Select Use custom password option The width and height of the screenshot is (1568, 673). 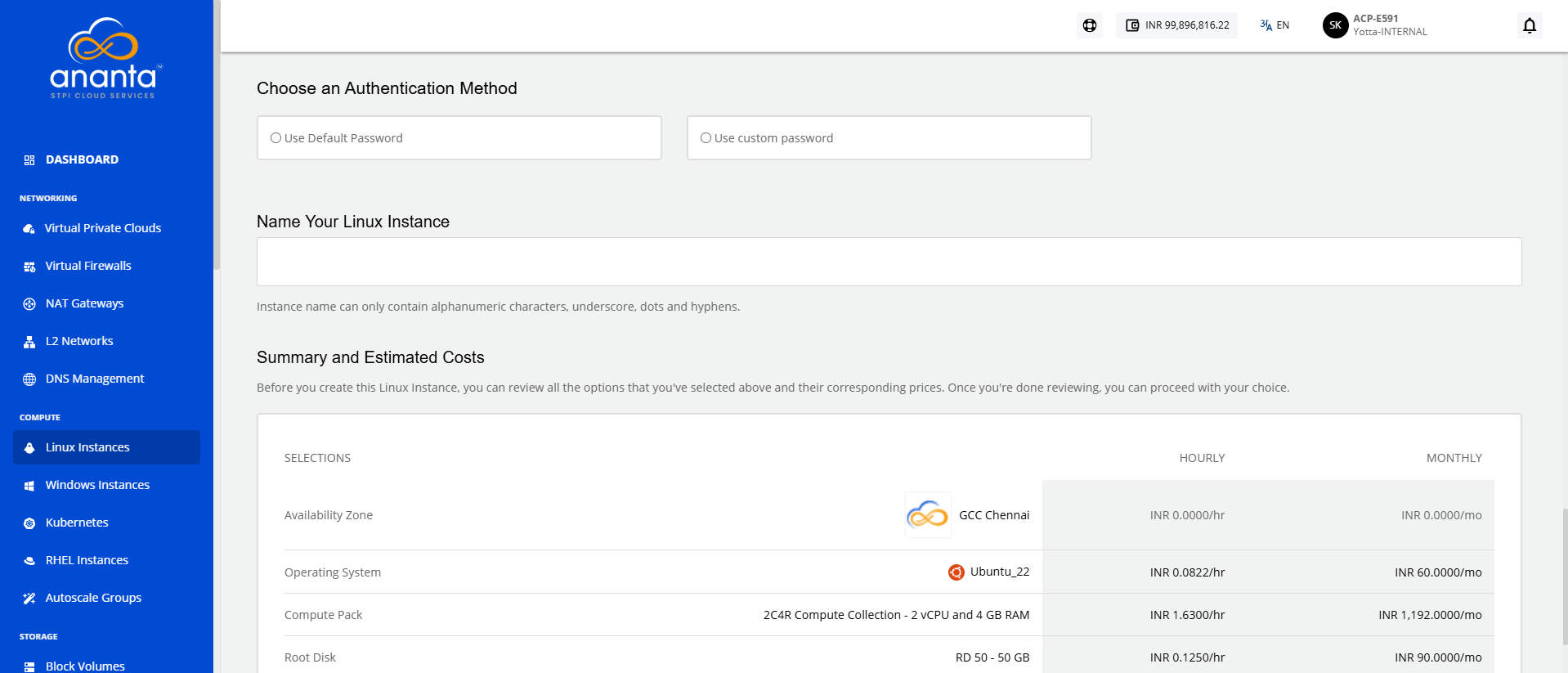point(889,138)
